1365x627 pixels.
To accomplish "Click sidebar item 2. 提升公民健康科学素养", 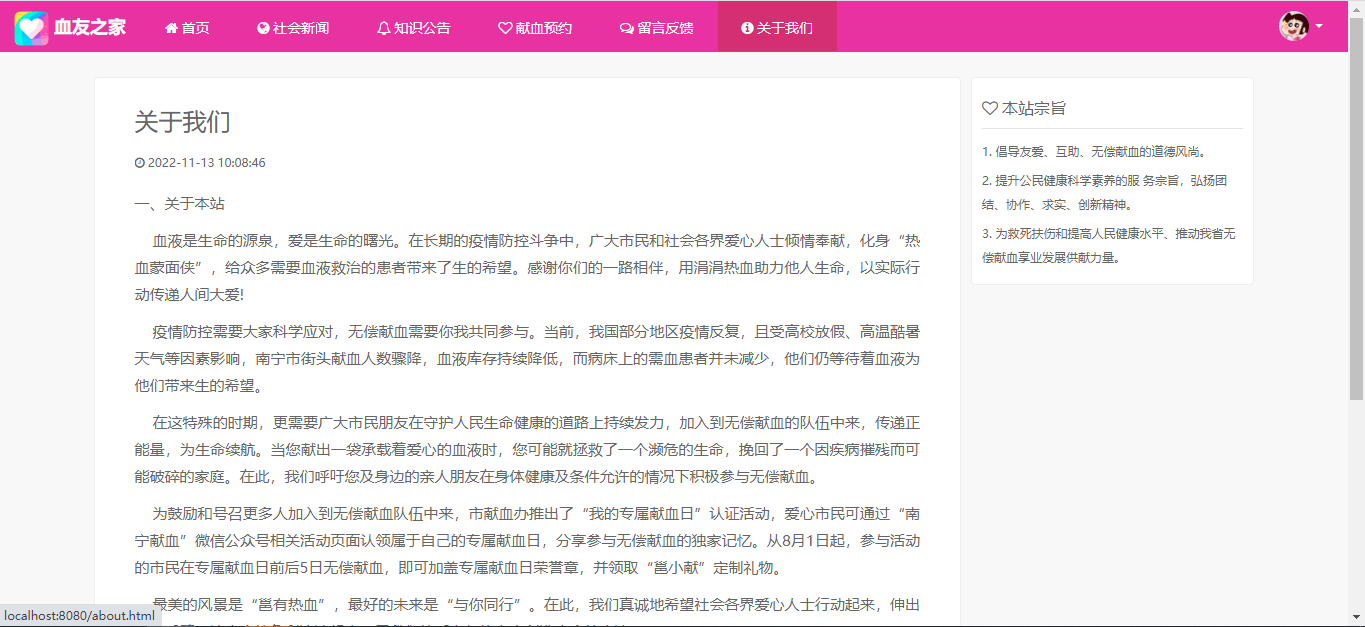I will tap(1107, 193).
